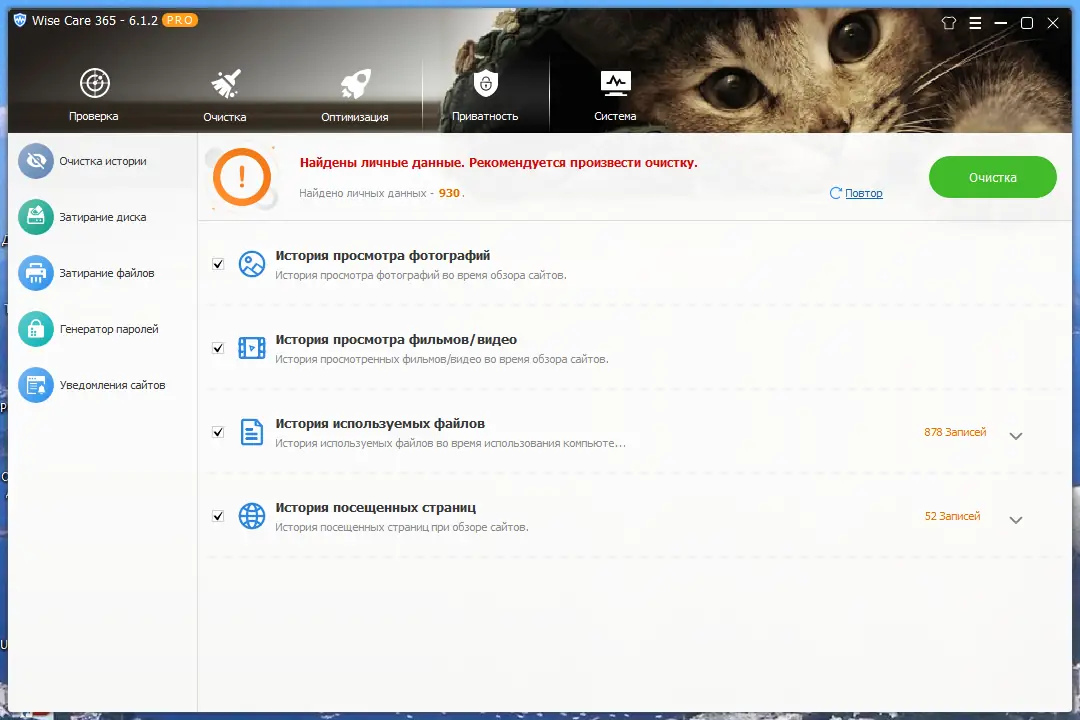Expand История используемых файлов records list
This screenshot has height=720, width=1080.
[x=1016, y=435]
